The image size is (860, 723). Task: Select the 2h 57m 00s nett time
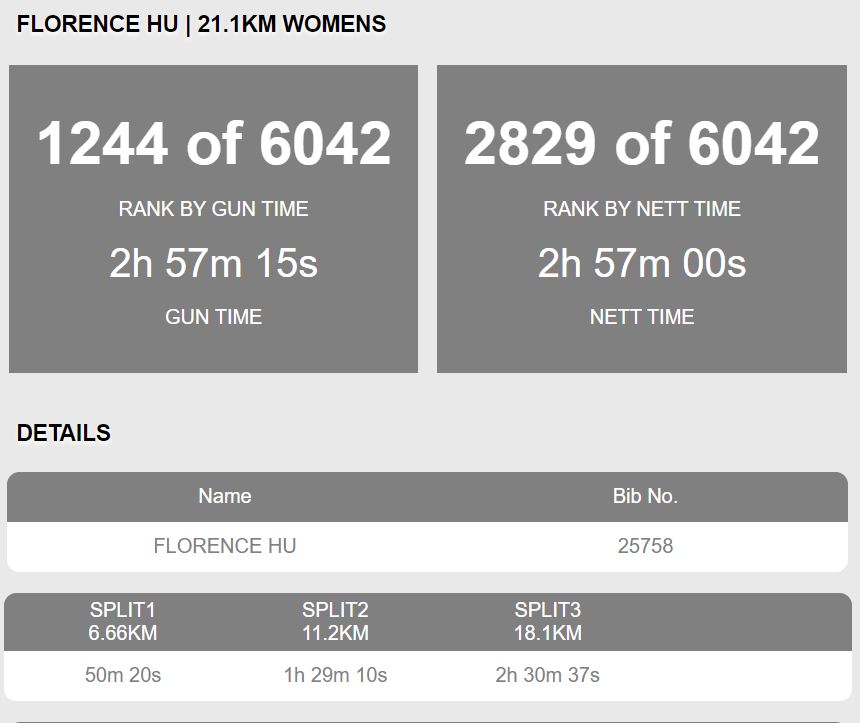click(x=642, y=263)
